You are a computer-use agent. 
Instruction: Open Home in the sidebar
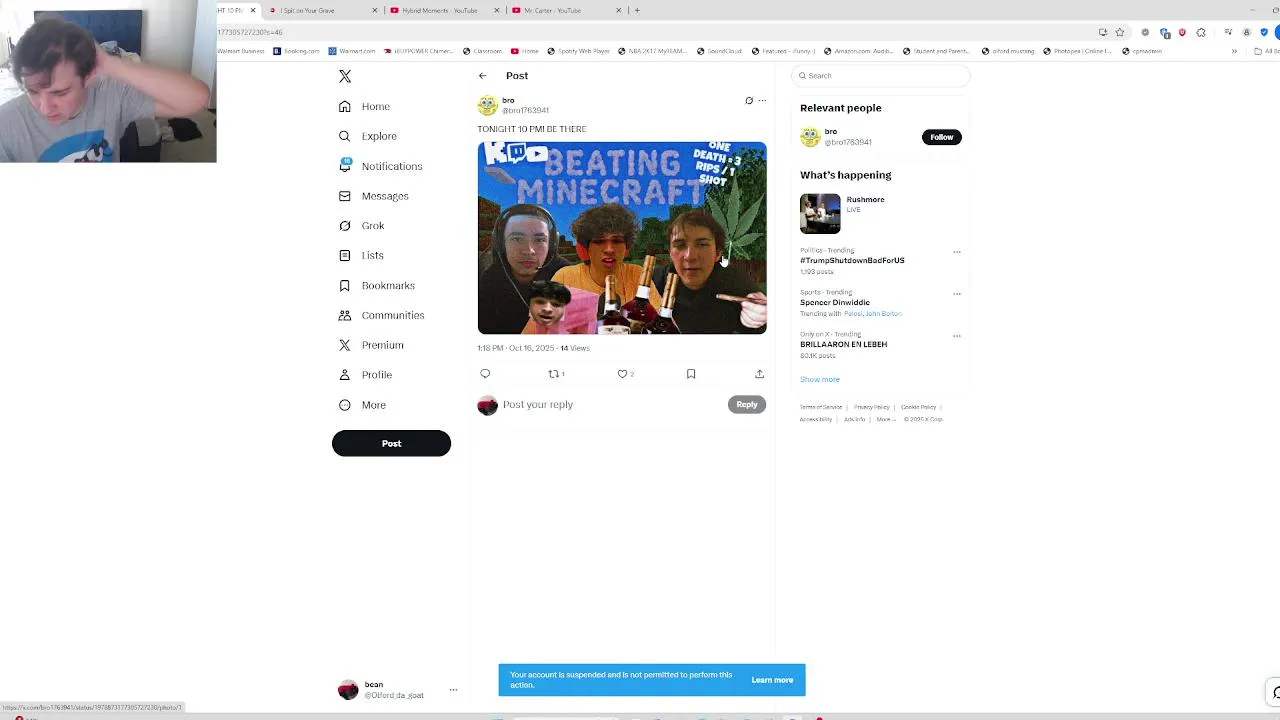[x=364, y=106]
